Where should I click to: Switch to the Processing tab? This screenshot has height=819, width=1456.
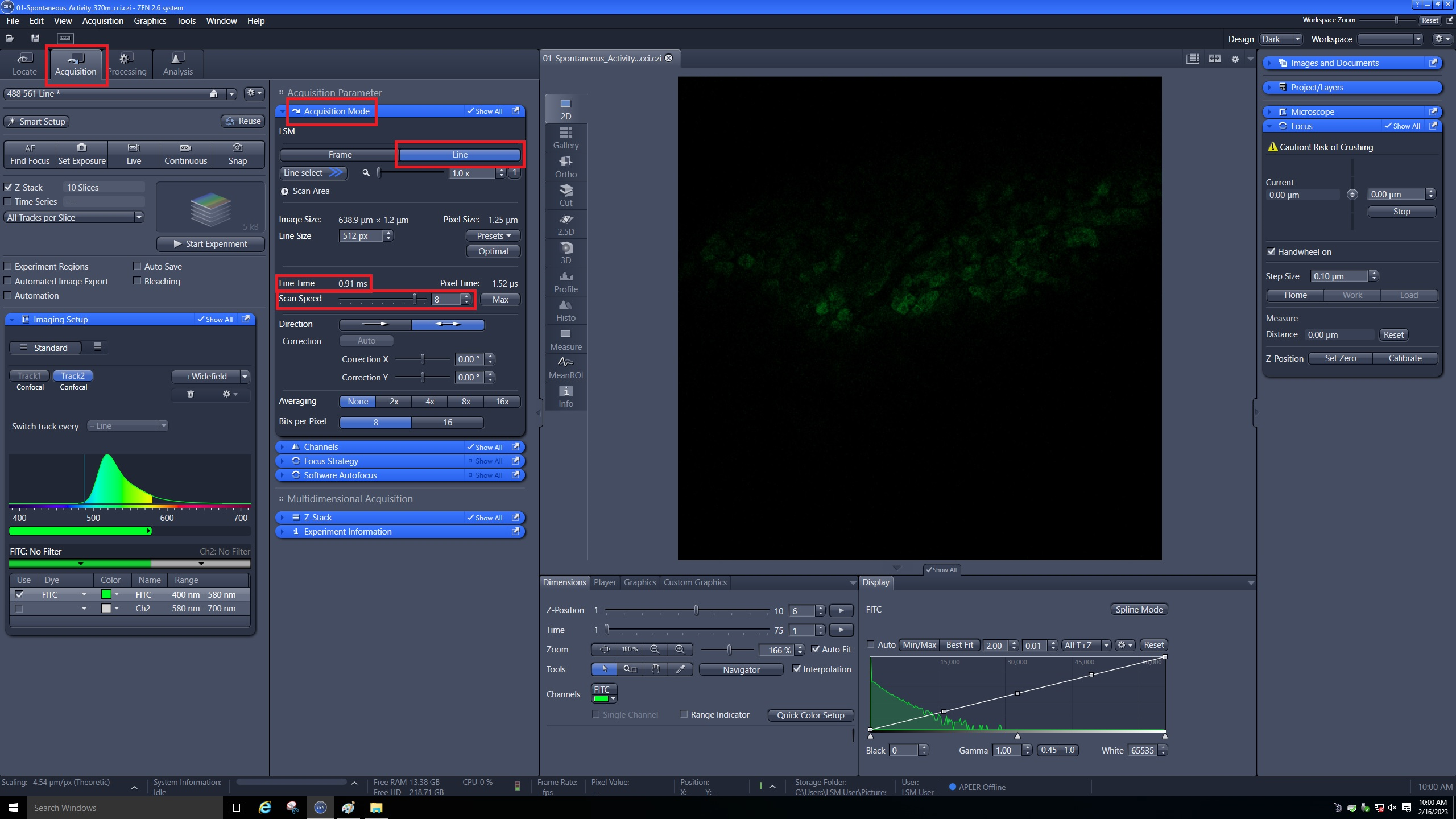pos(126,64)
